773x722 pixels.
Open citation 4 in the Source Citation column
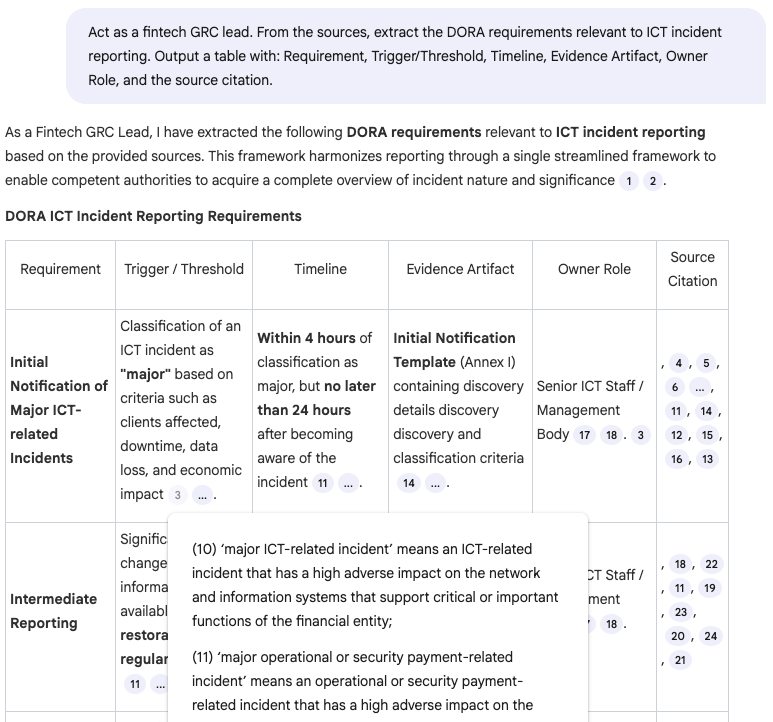point(678,363)
